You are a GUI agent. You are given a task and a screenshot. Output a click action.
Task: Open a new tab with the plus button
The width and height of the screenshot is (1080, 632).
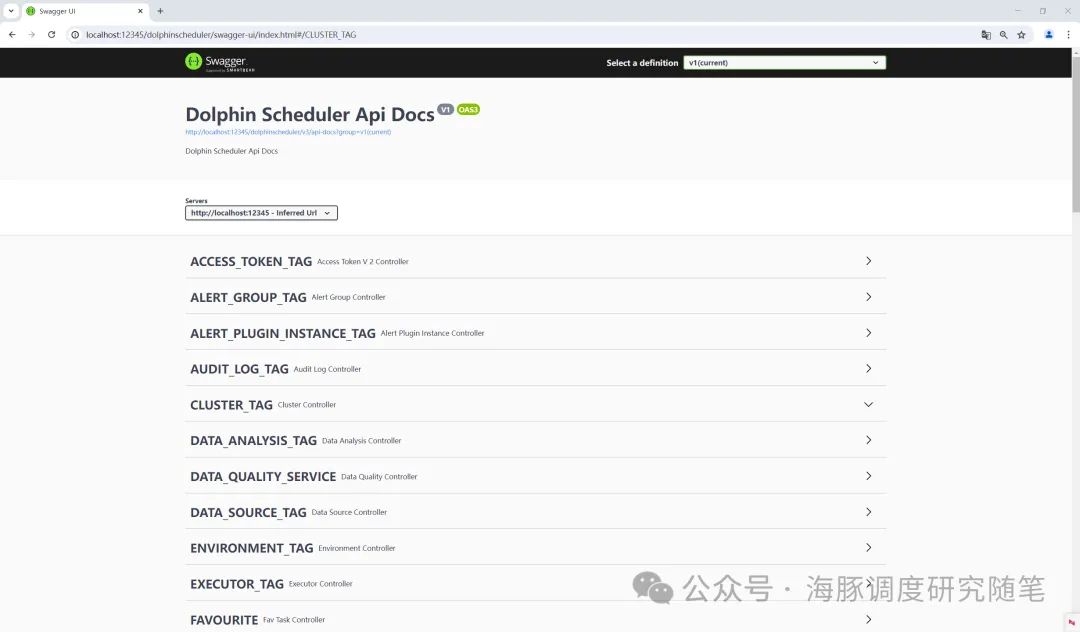(160, 11)
